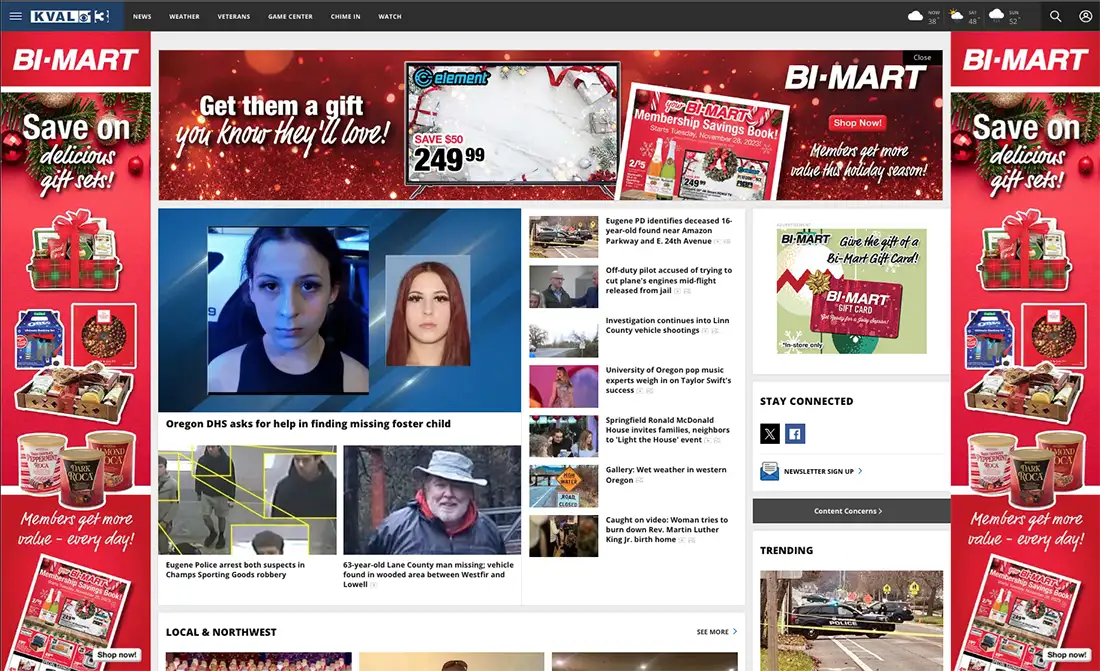Viewport: 1100px width, 671px height.
Task: Click the right sidebar Shop now! button
Action: pyautogui.click(x=1066, y=655)
